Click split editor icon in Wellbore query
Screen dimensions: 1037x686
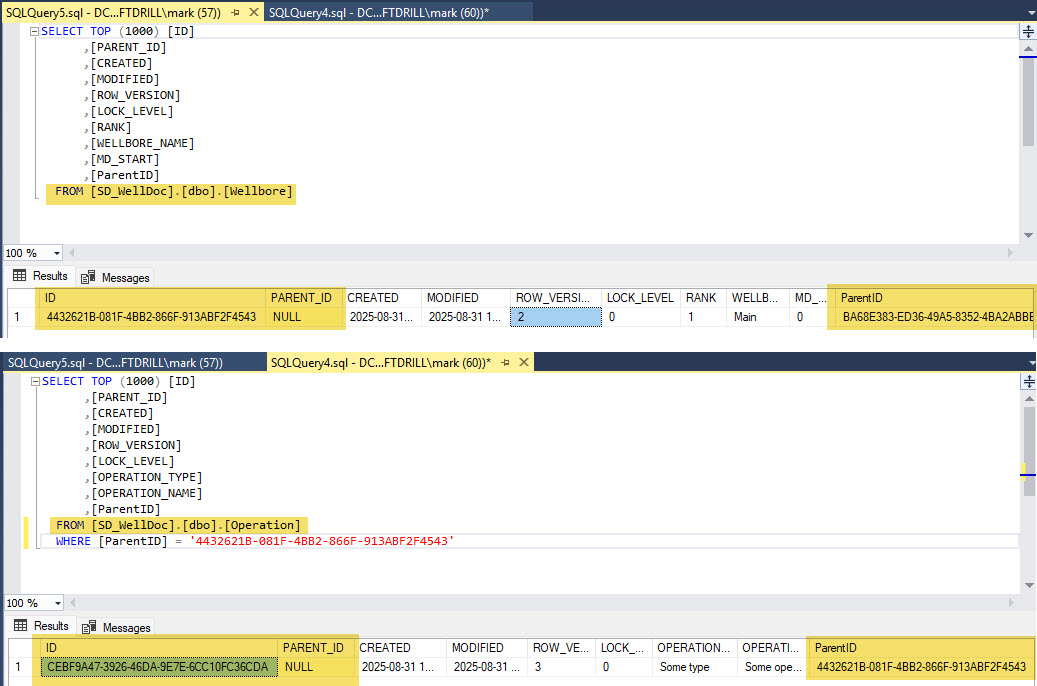click(1028, 31)
